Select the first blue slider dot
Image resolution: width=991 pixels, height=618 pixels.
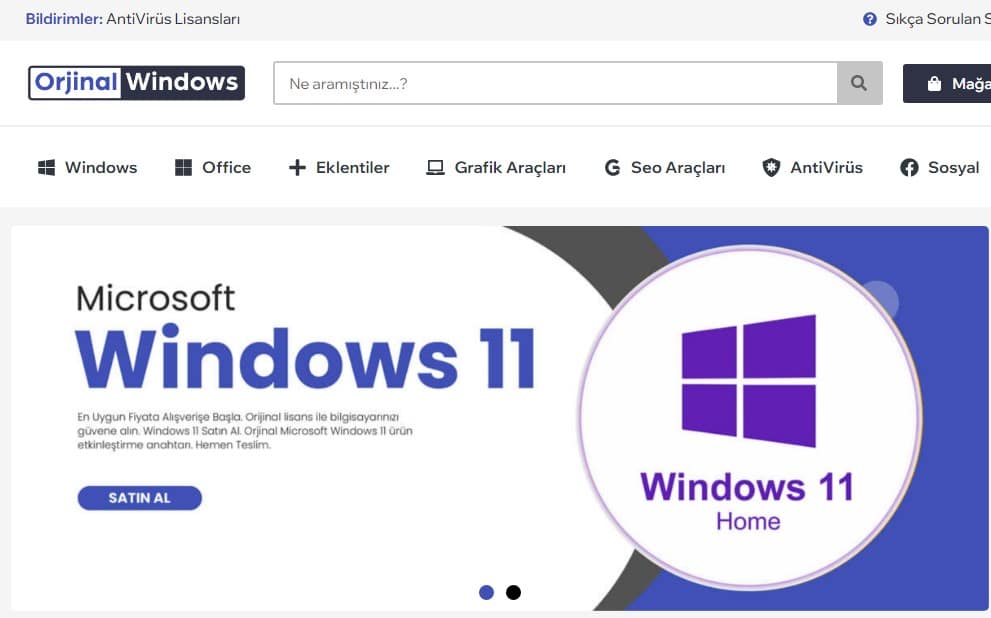(486, 592)
